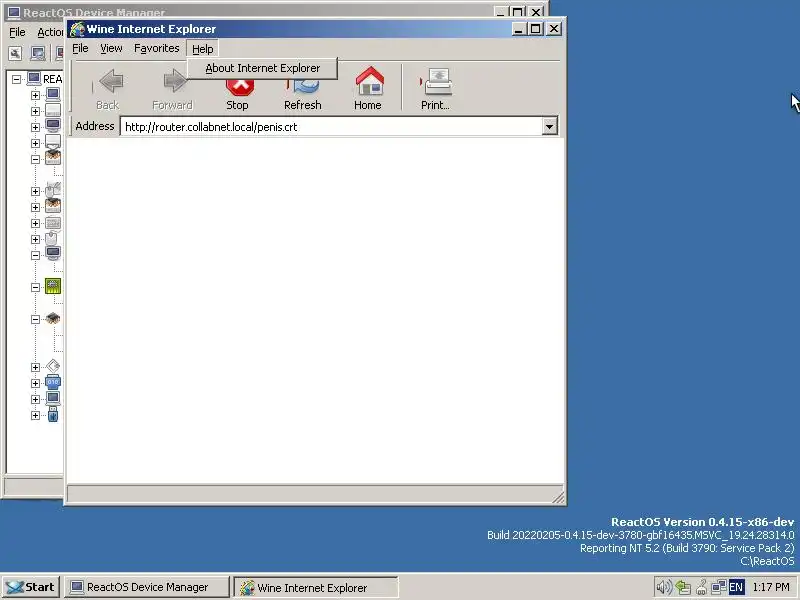Collapse the black chip device node
800x600 pixels.
point(35,319)
